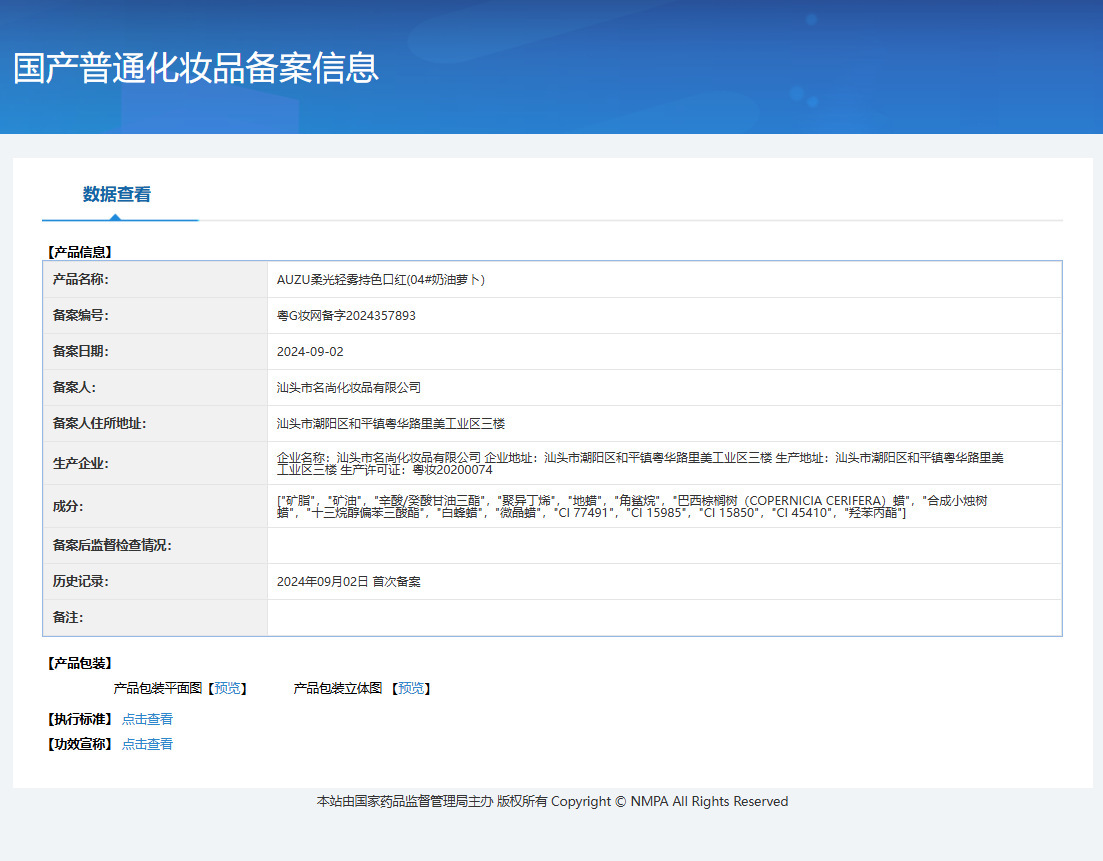1103x861 pixels.
Task: Click the page title 国产普通化妆品备案信息
Action: (196, 68)
